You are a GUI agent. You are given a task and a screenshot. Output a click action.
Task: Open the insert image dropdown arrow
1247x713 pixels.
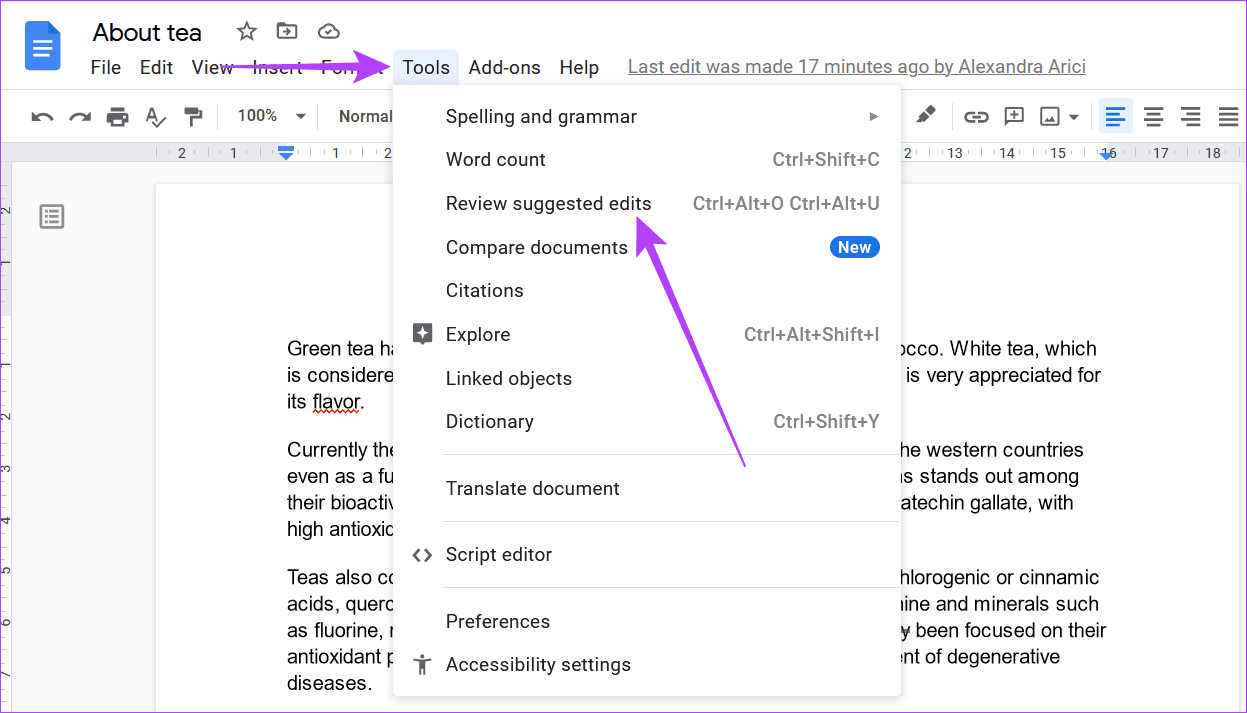[1074, 117]
